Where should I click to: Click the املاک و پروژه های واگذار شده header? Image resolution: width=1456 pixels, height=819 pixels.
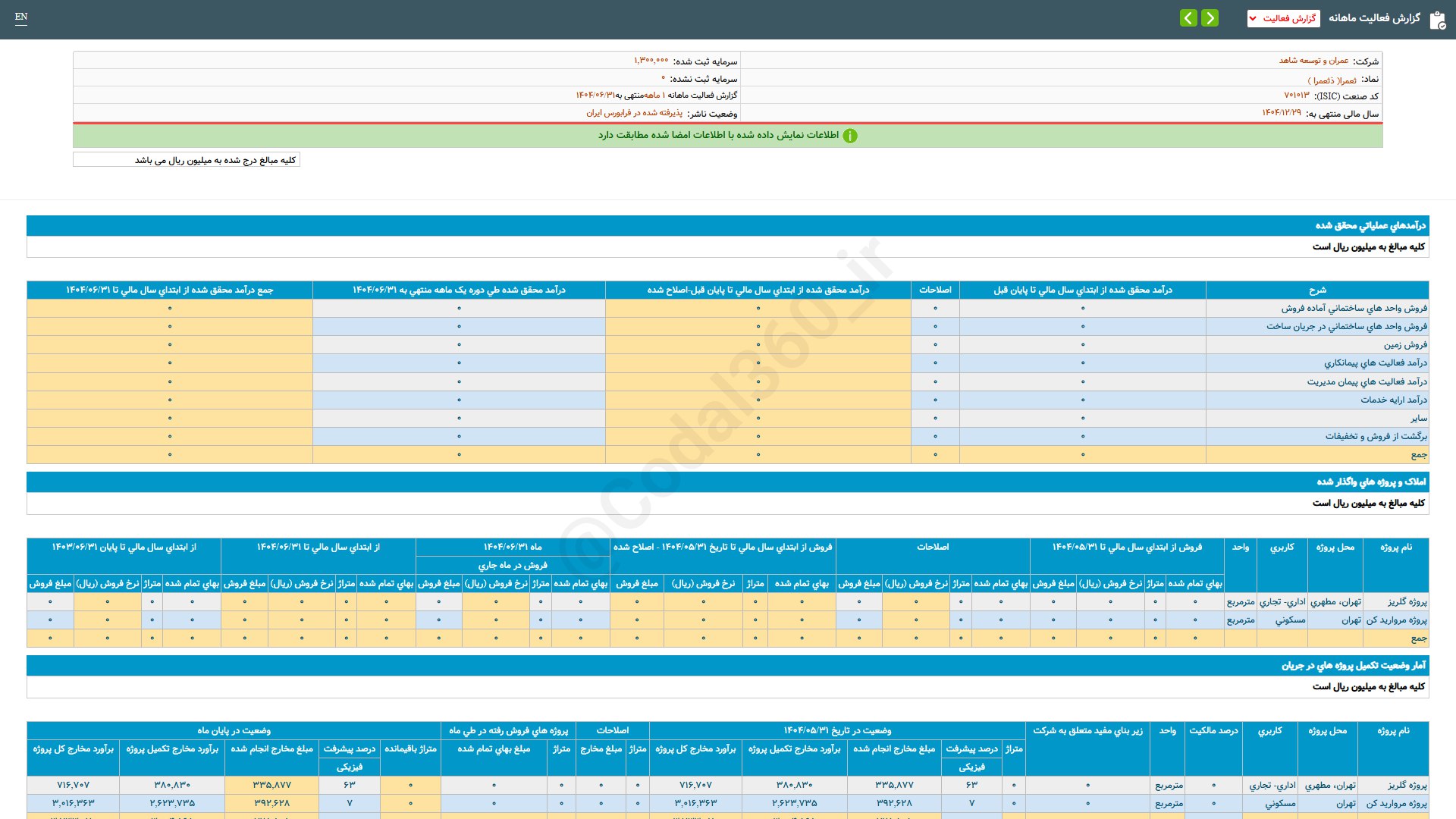1370,482
